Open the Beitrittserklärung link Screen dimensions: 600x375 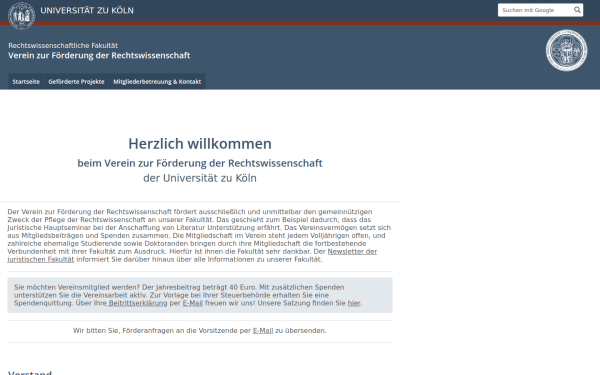click(138, 303)
